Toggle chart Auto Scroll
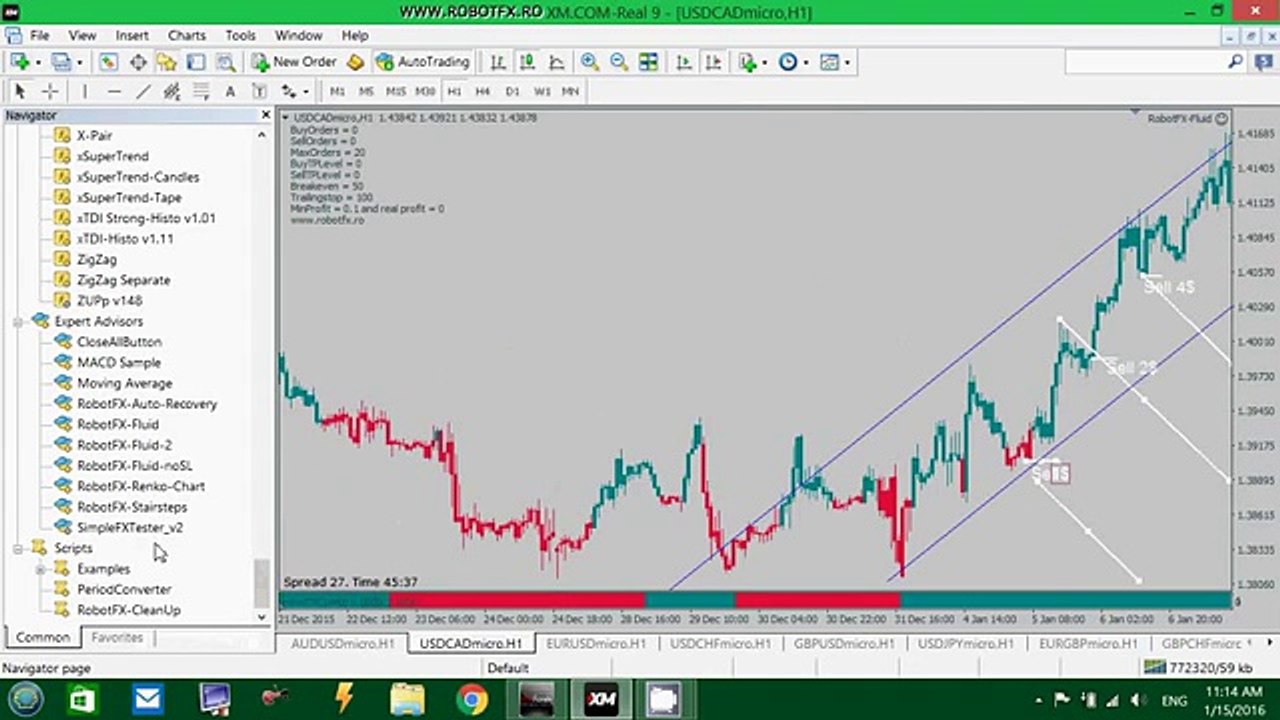 point(684,62)
